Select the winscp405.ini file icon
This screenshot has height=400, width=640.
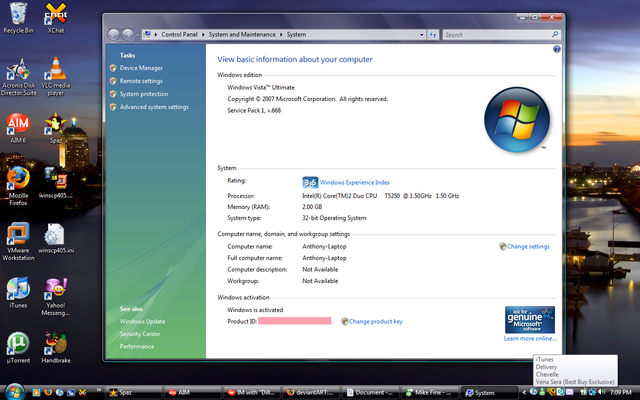coord(56,238)
